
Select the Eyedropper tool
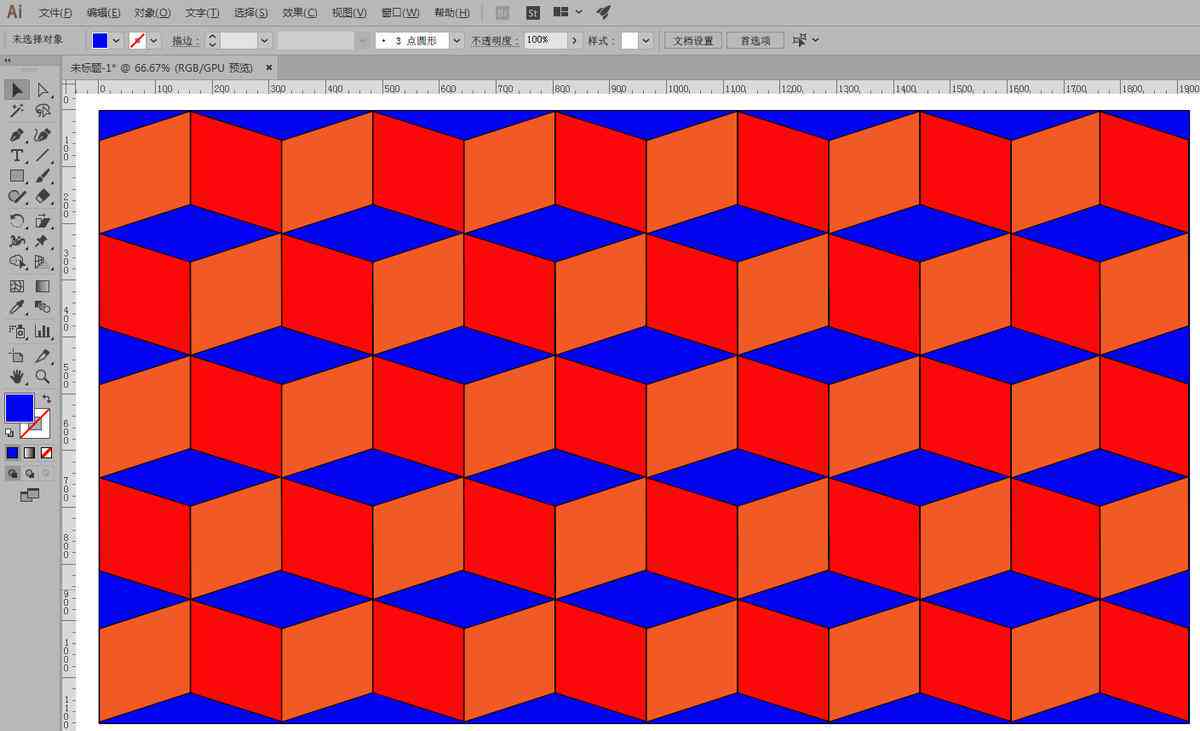coord(17,307)
